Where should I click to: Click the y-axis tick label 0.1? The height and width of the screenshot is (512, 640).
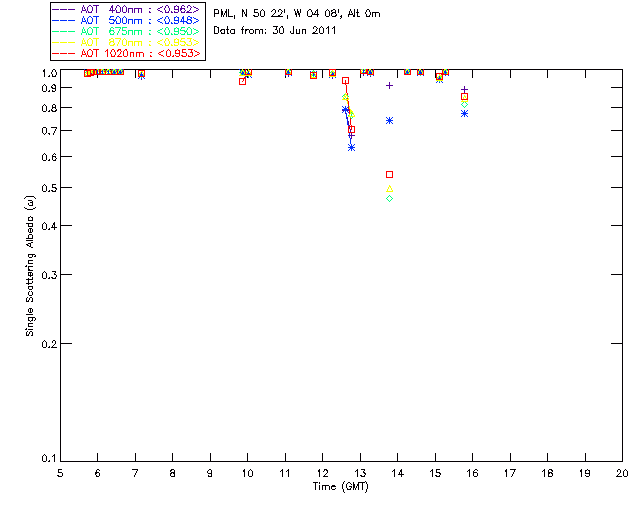coord(49,459)
